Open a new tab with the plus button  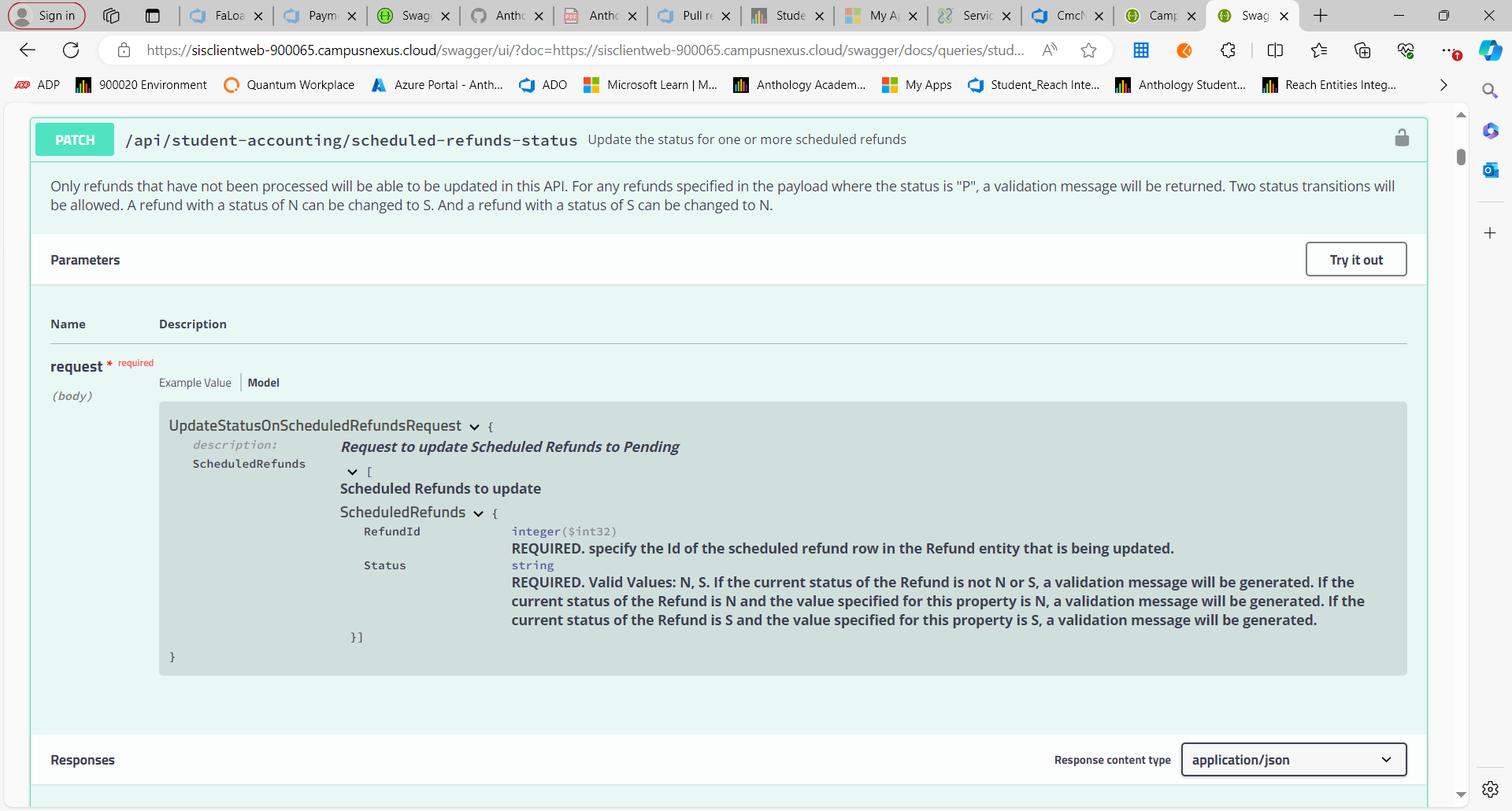1321,16
